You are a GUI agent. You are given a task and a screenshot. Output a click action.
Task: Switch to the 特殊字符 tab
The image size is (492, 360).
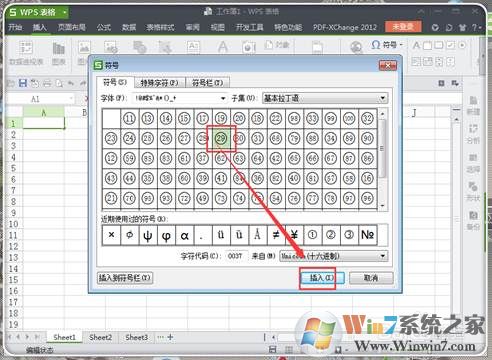[159, 82]
